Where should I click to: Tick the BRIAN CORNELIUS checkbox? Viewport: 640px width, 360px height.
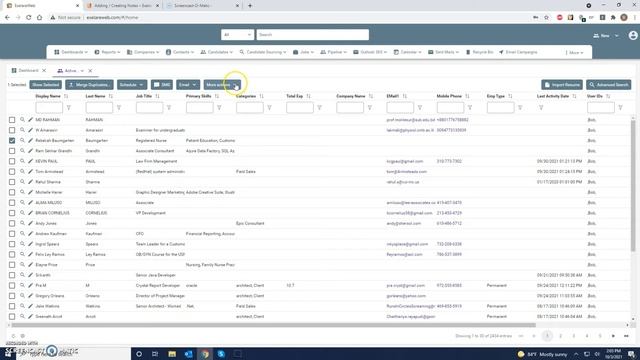[12, 213]
